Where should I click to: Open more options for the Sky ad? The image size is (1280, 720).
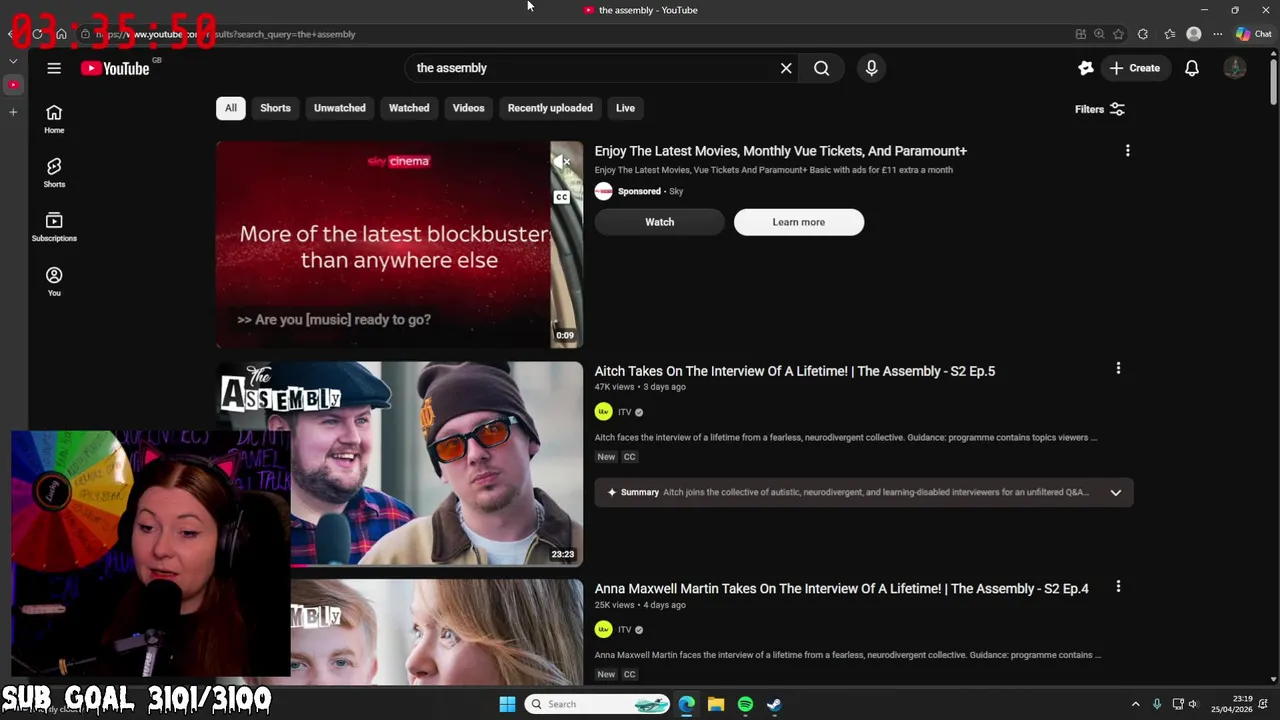(x=1127, y=151)
